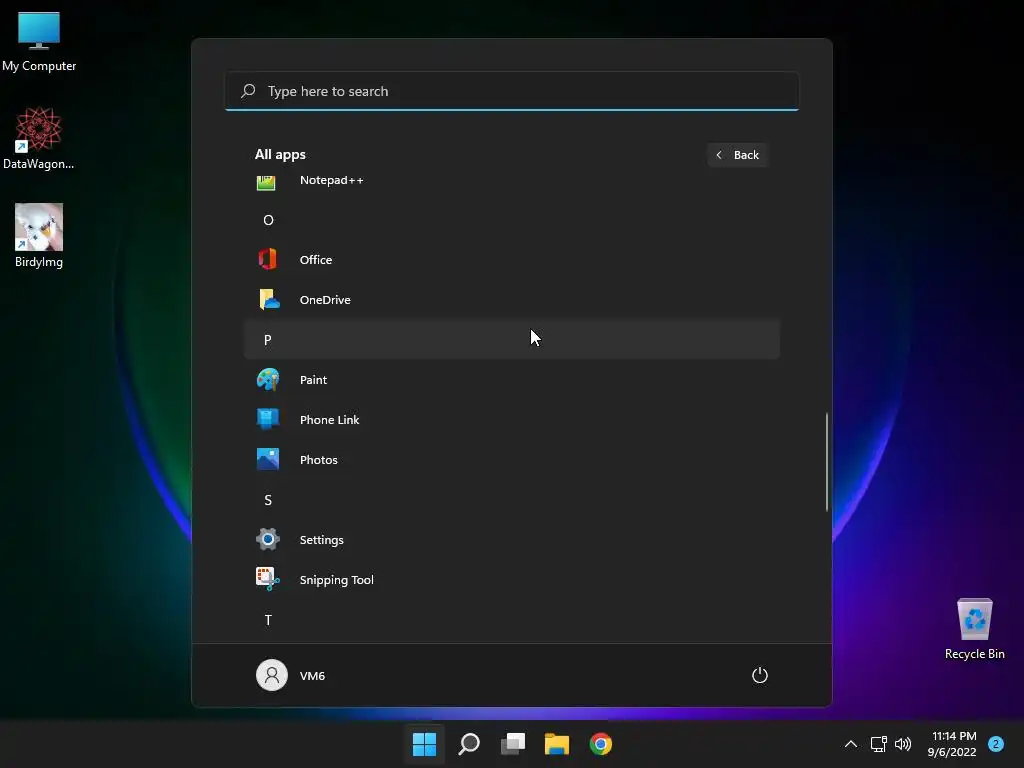This screenshot has width=1024, height=768.
Task: Open Phone Link app icon
Action: point(268,419)
